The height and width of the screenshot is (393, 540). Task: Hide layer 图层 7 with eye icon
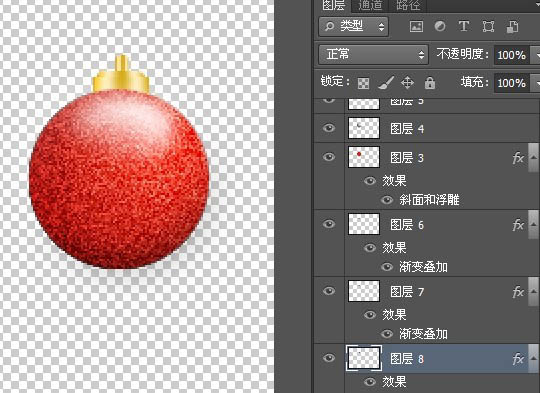point(329,291)
